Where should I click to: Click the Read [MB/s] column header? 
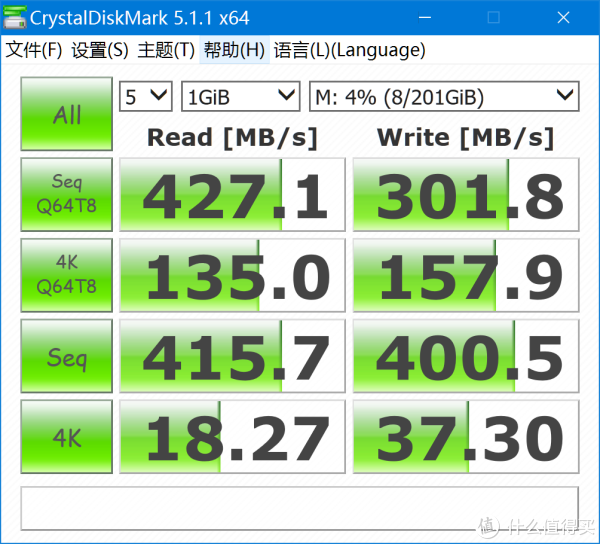(x=232, y=138)
